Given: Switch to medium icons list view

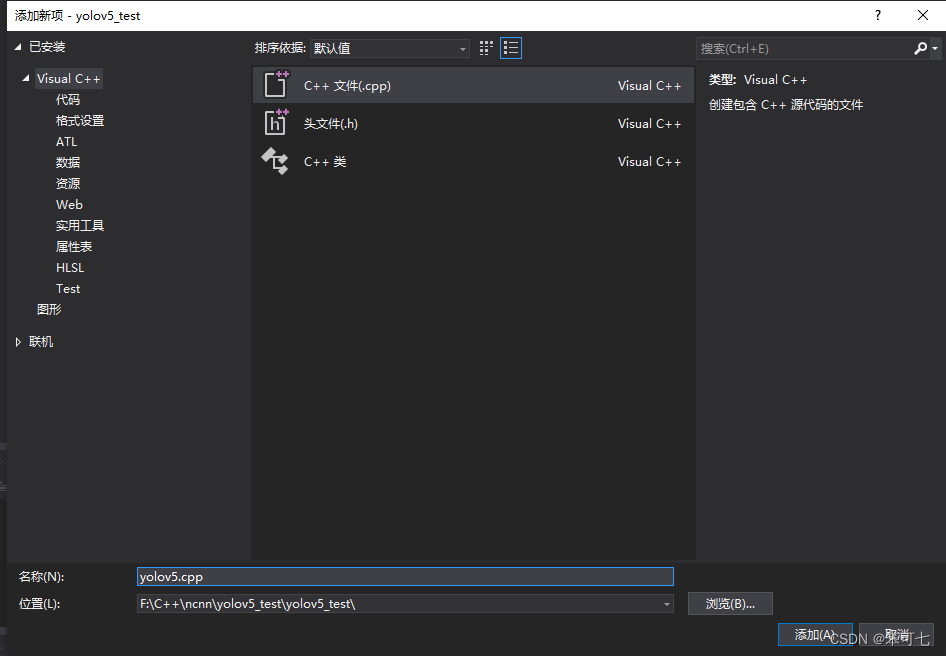Looking at the screenshot, I should 510,48.
